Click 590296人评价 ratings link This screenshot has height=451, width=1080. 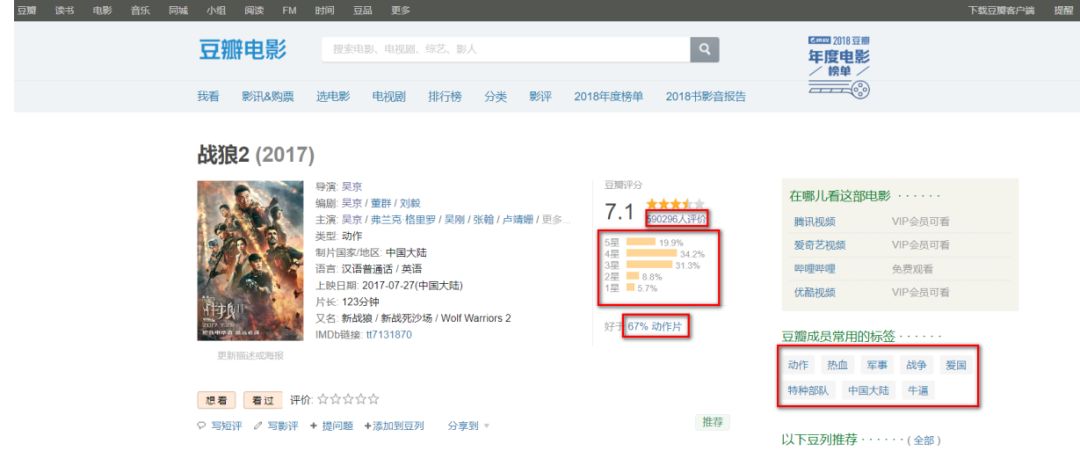[x=676, y=218]
